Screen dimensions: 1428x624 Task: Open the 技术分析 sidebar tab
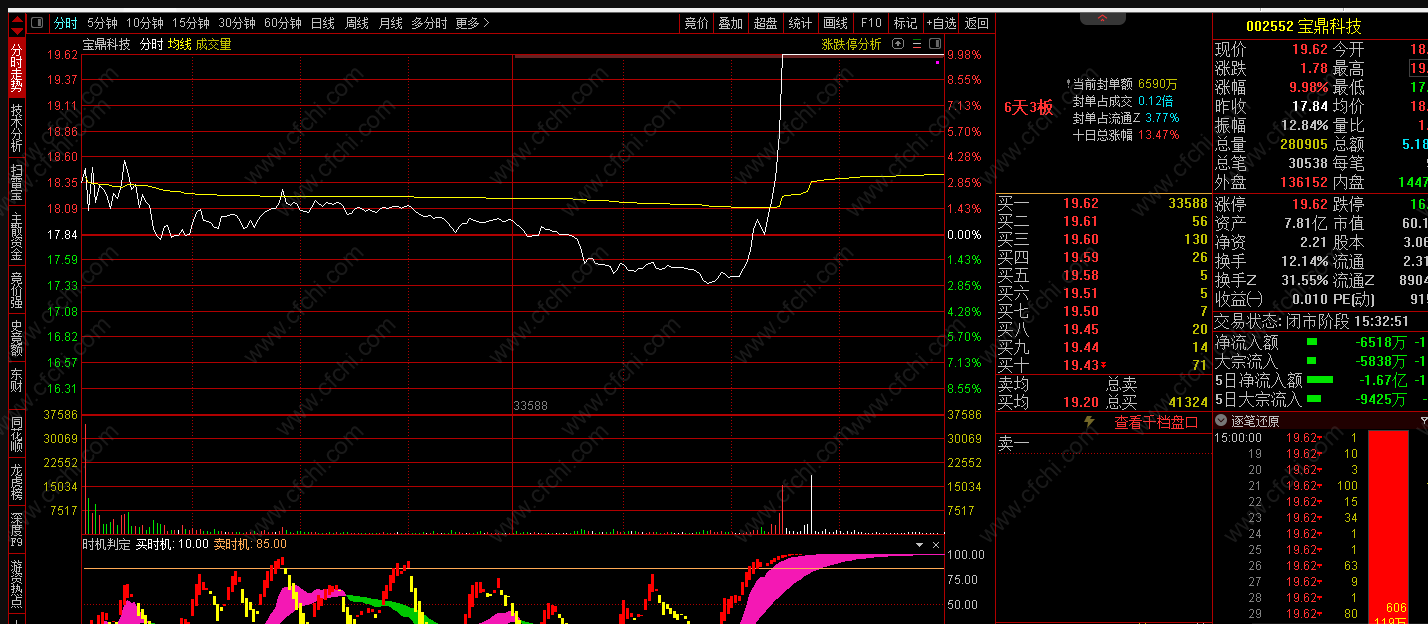coord(16,127)
